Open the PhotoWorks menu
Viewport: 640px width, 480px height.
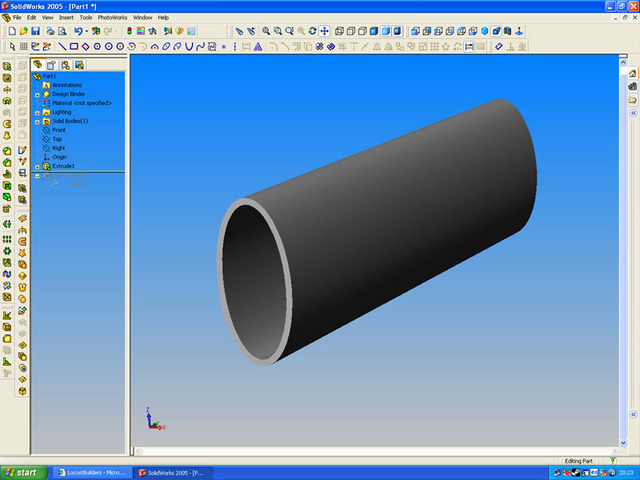(112, 18)
